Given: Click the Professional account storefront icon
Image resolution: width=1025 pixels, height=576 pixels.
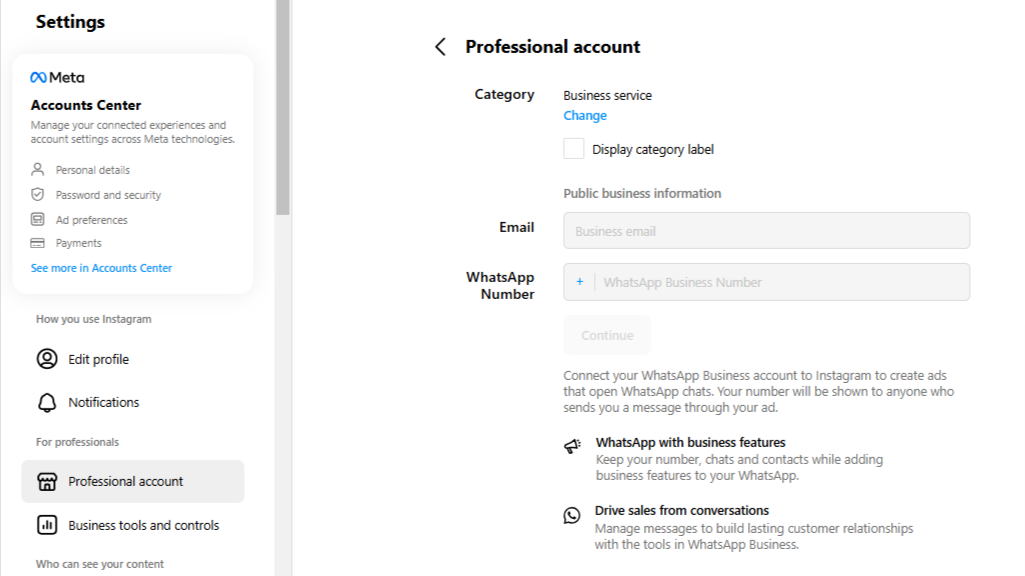Looking at the screenshot, I should click(47, 481).
